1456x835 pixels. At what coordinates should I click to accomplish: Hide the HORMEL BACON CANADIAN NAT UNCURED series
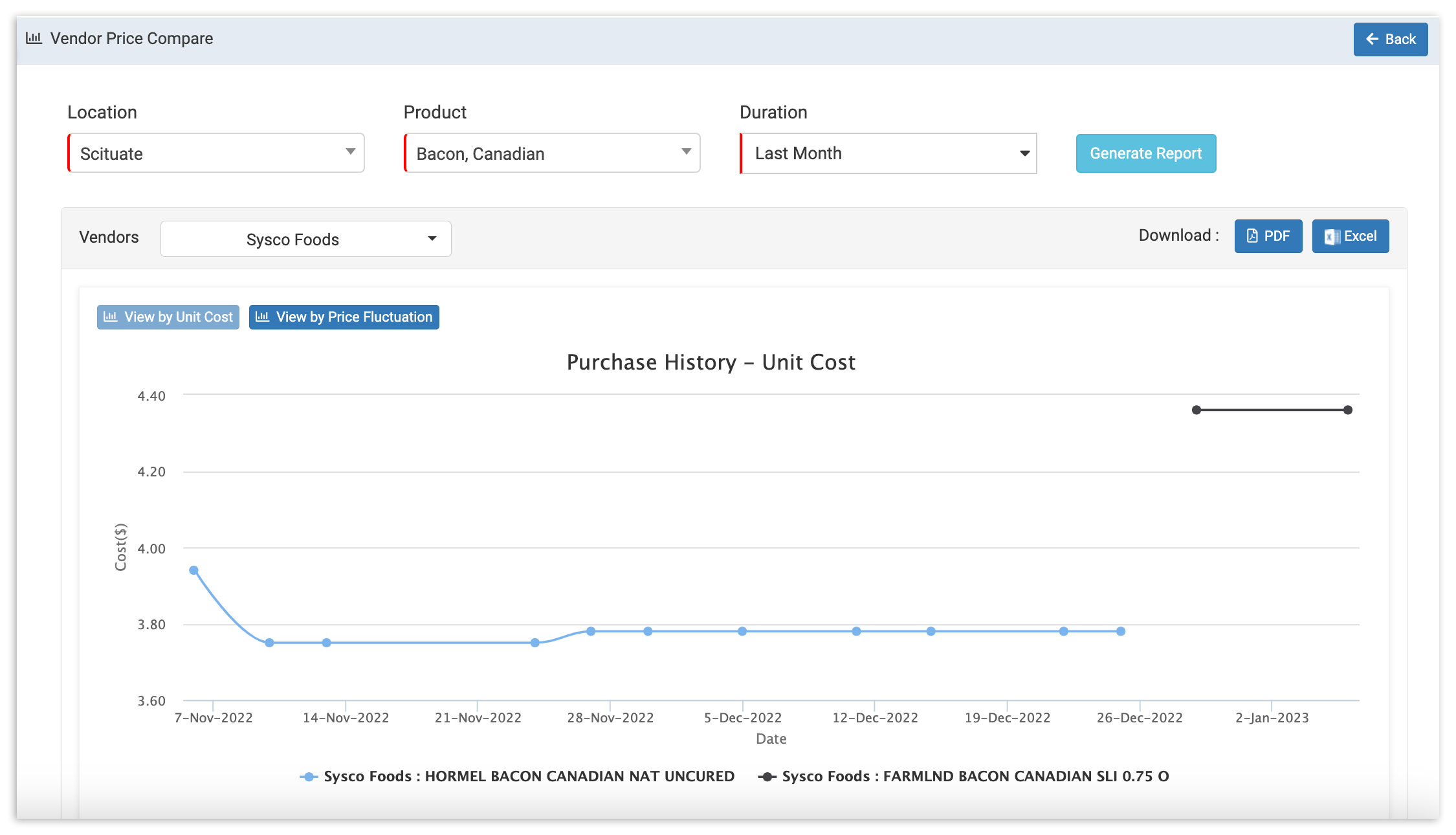coord(529,777)
